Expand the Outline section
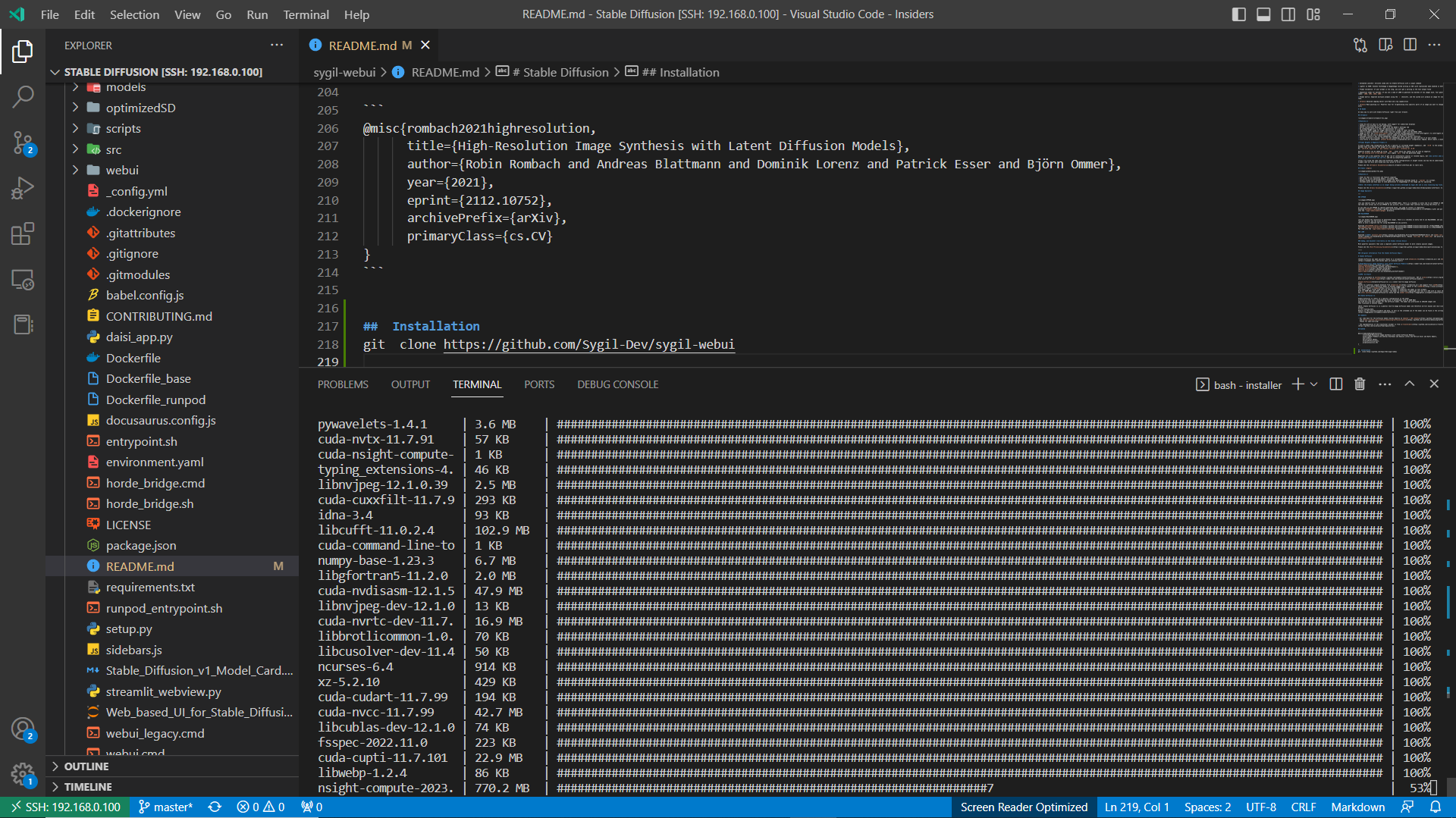 tap(172, 766)
